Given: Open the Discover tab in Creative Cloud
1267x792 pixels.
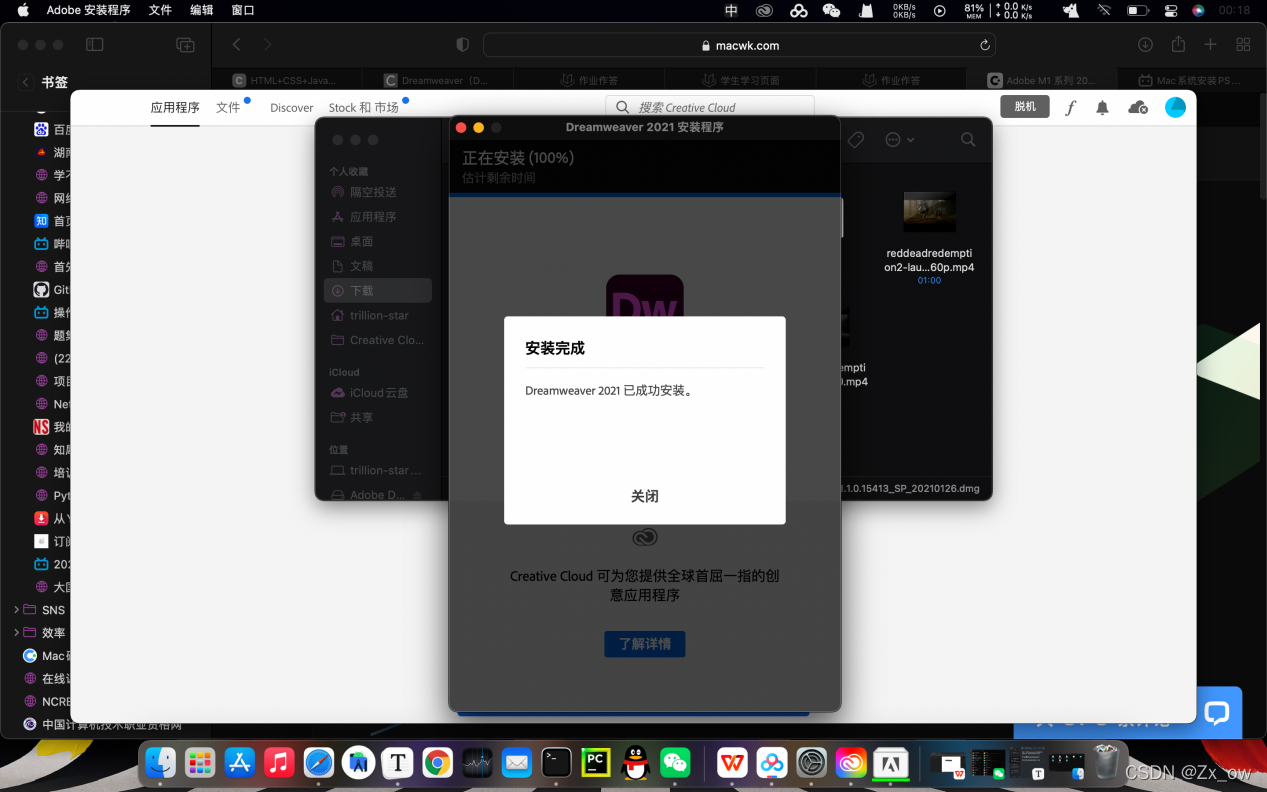Looking at the screenshot, I should 292,108.
